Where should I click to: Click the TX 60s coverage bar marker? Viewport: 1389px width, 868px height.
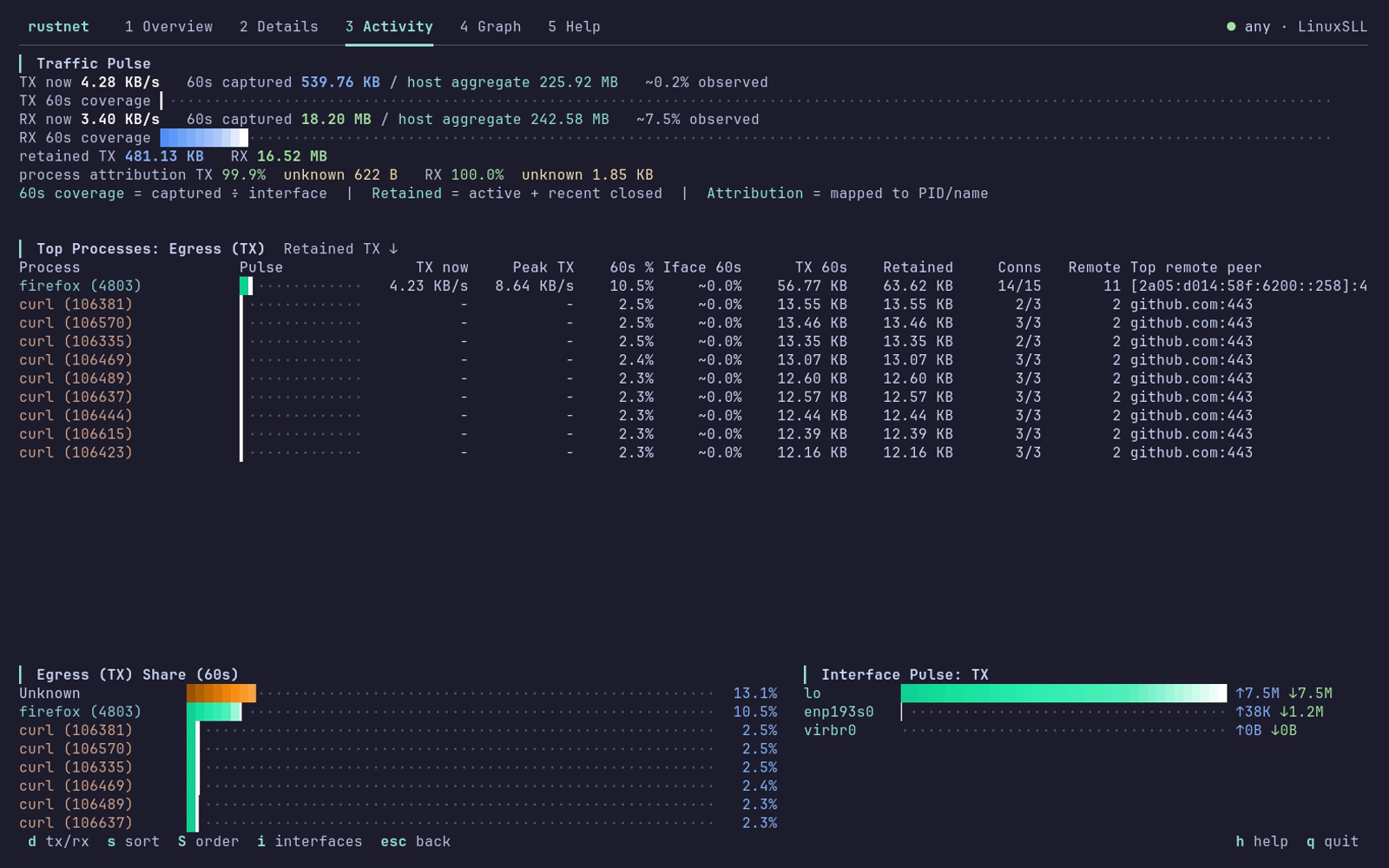pyautogui.click(x=161, y=101)
